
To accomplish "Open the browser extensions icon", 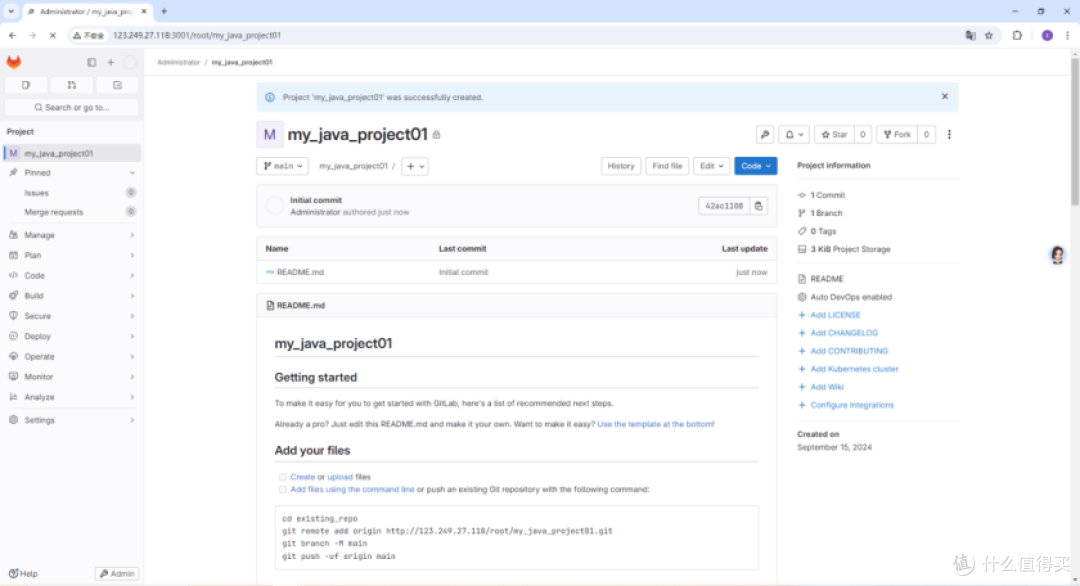I will [x=1017, y=35].
